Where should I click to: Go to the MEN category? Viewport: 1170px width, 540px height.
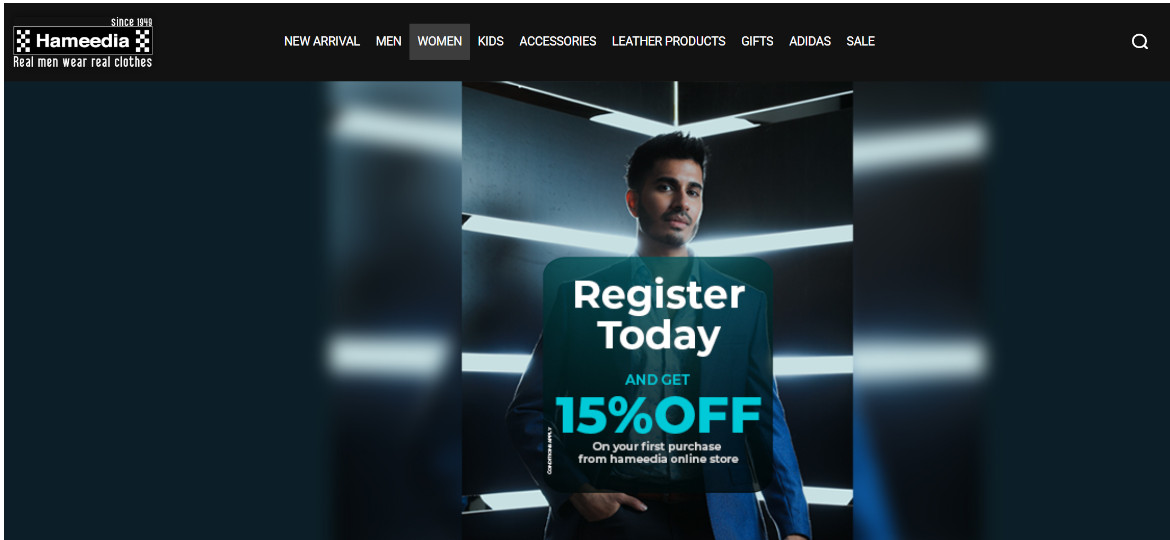coord(389,42)
